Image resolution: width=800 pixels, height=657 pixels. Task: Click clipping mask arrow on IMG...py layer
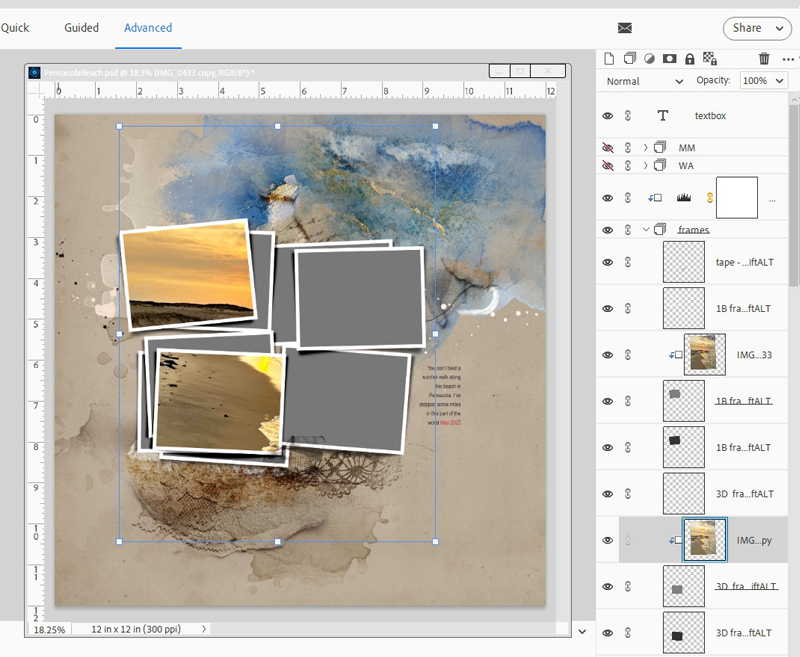pyautogui.click(x=676, y=540)
